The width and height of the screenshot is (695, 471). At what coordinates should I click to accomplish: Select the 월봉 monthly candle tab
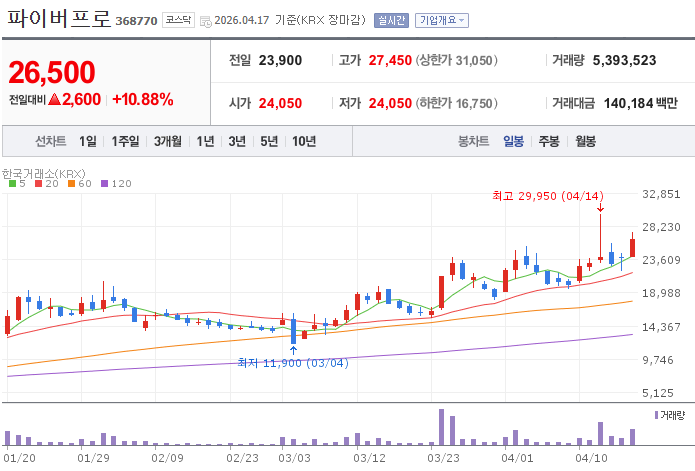pos(586,141)
